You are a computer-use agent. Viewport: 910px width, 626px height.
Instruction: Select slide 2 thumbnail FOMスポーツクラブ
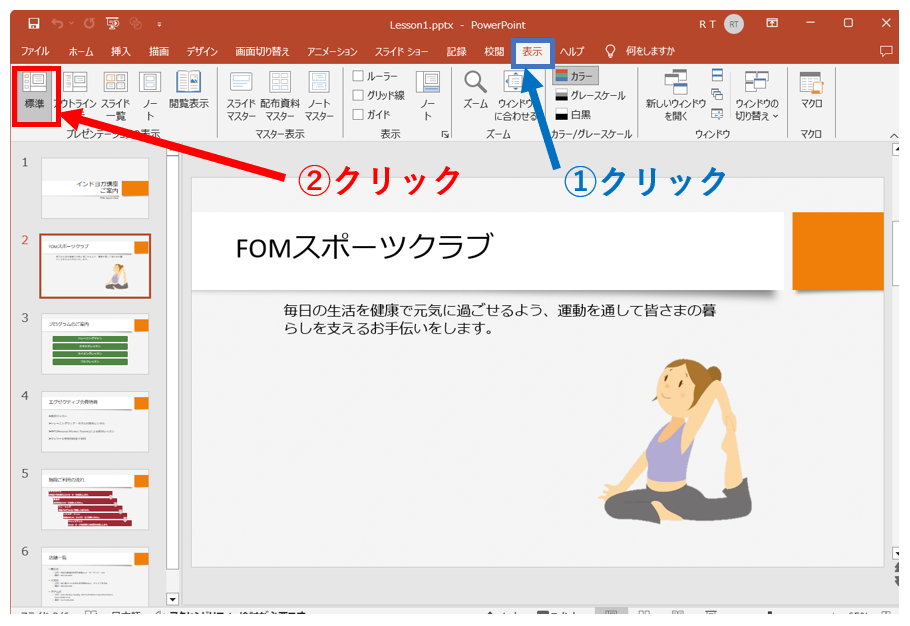(95, 266)
